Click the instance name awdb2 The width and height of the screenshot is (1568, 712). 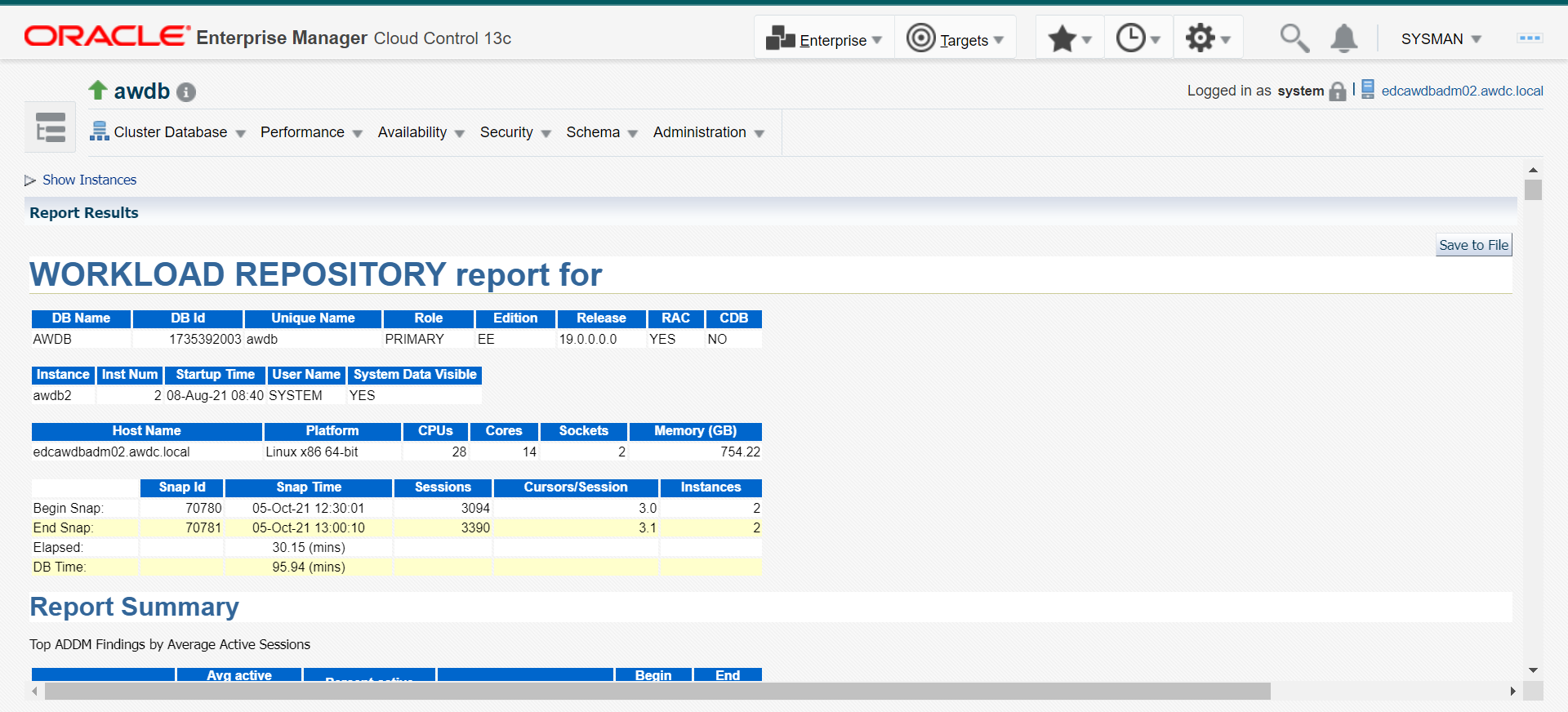[52, 395]
